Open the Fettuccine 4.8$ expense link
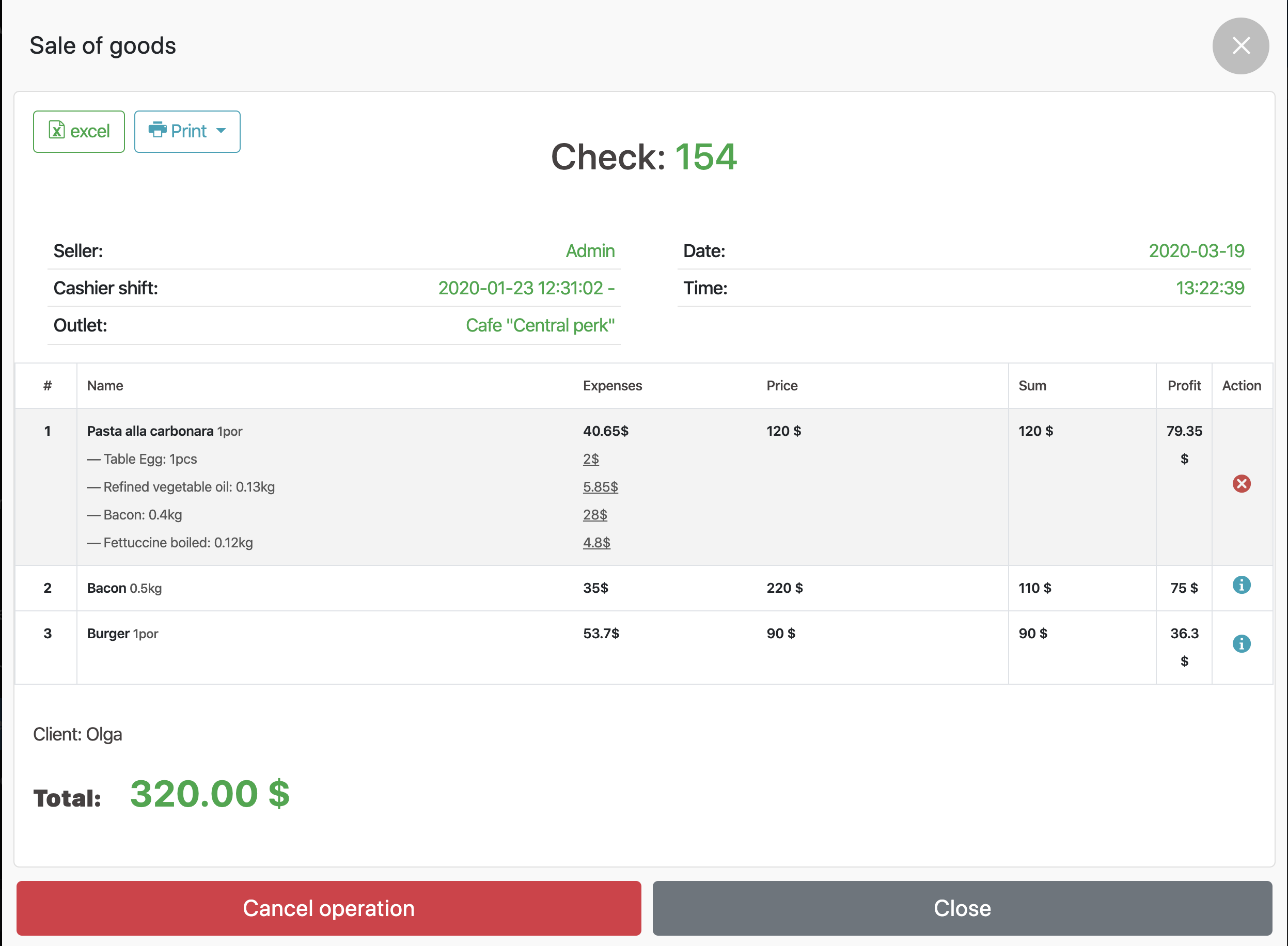 coord(596,543)
